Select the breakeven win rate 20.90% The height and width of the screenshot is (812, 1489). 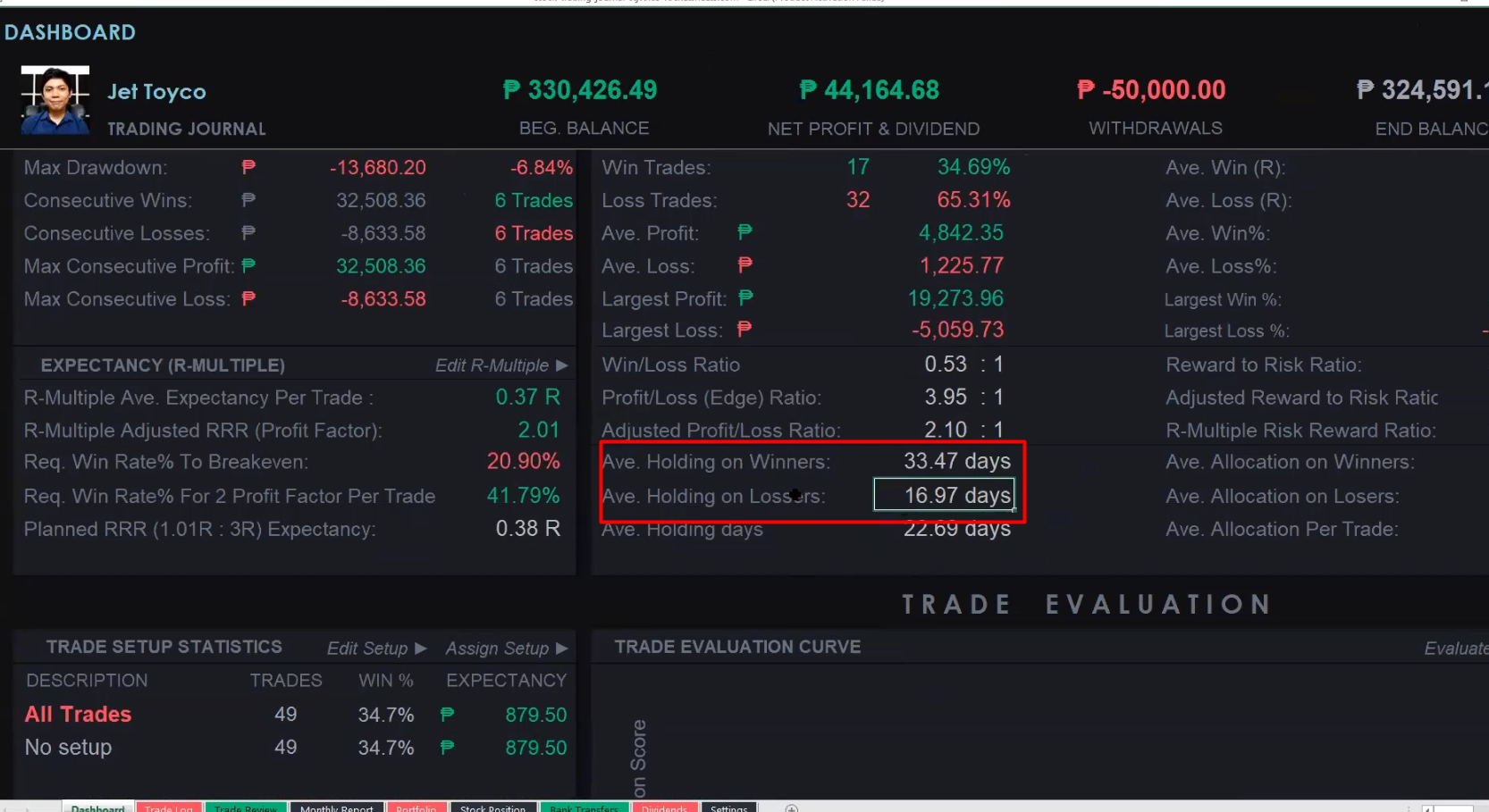[523, 461]
